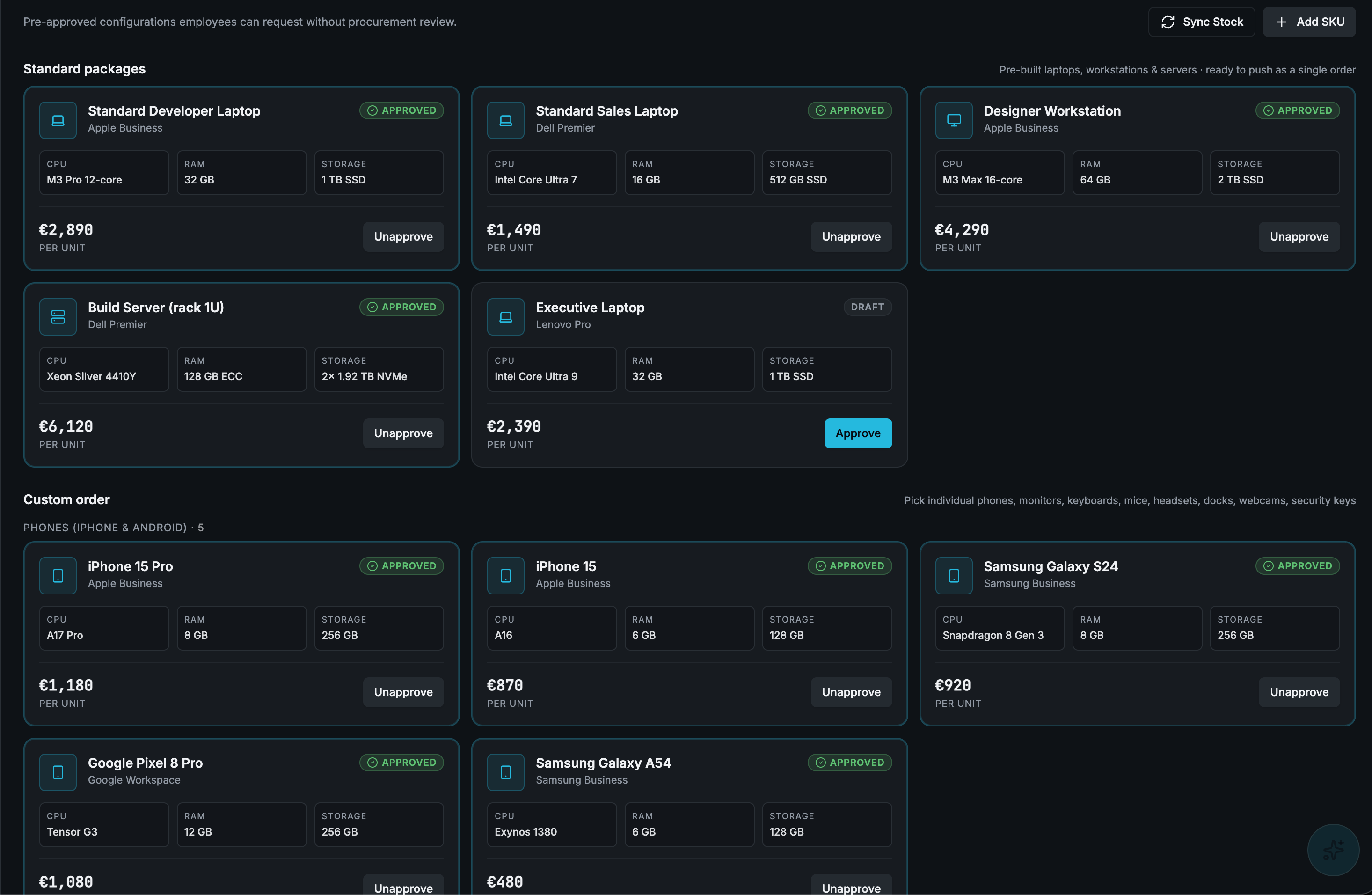Click the 2 TB SSD storage spec
1372x895 pixels.
[x=1275, y=172]
